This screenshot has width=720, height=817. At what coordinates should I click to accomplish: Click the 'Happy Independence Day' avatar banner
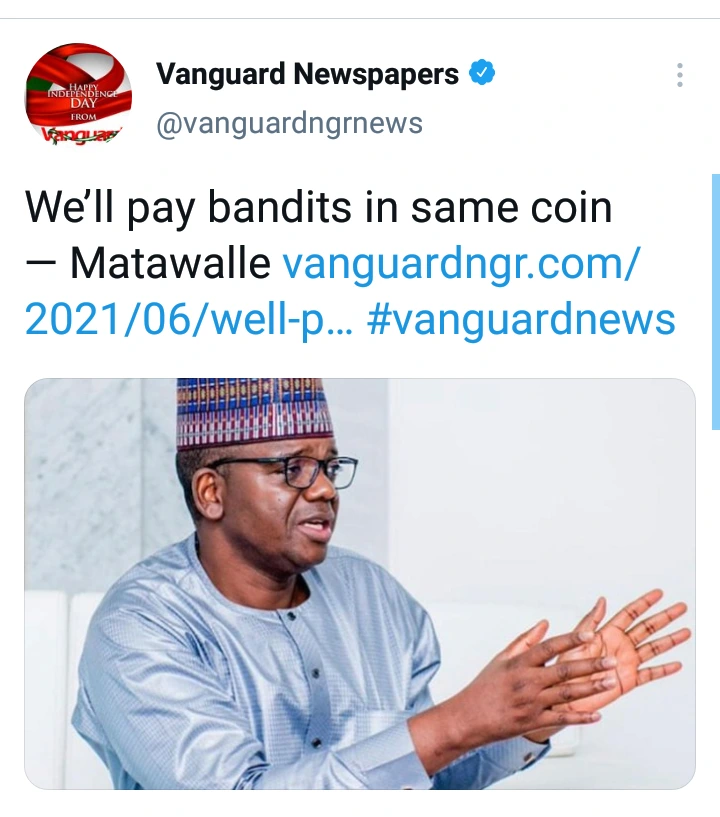[x=82, y=97]
